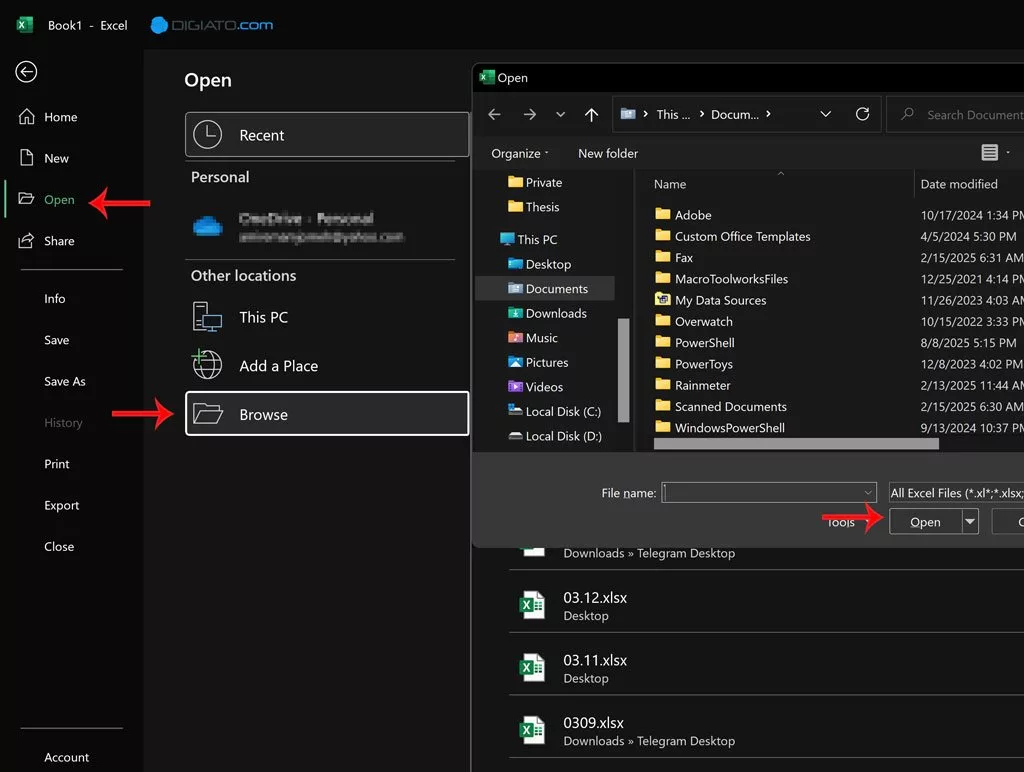Select the OneDrive Personal location
The width and height of the screenshot is (1024, 772).
(320, 227)
